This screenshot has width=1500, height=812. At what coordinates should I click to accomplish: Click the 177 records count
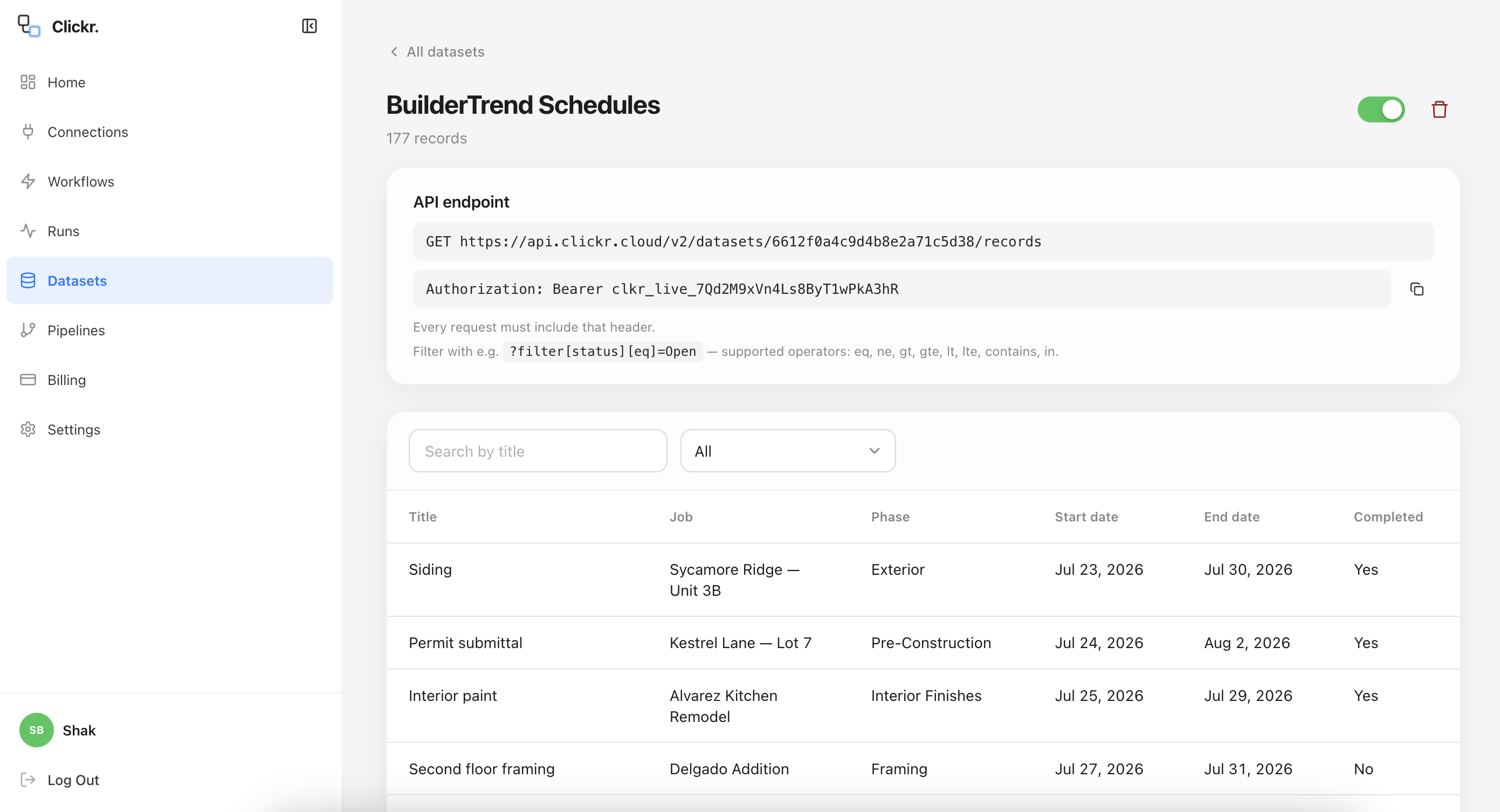(x=426, y=138)
